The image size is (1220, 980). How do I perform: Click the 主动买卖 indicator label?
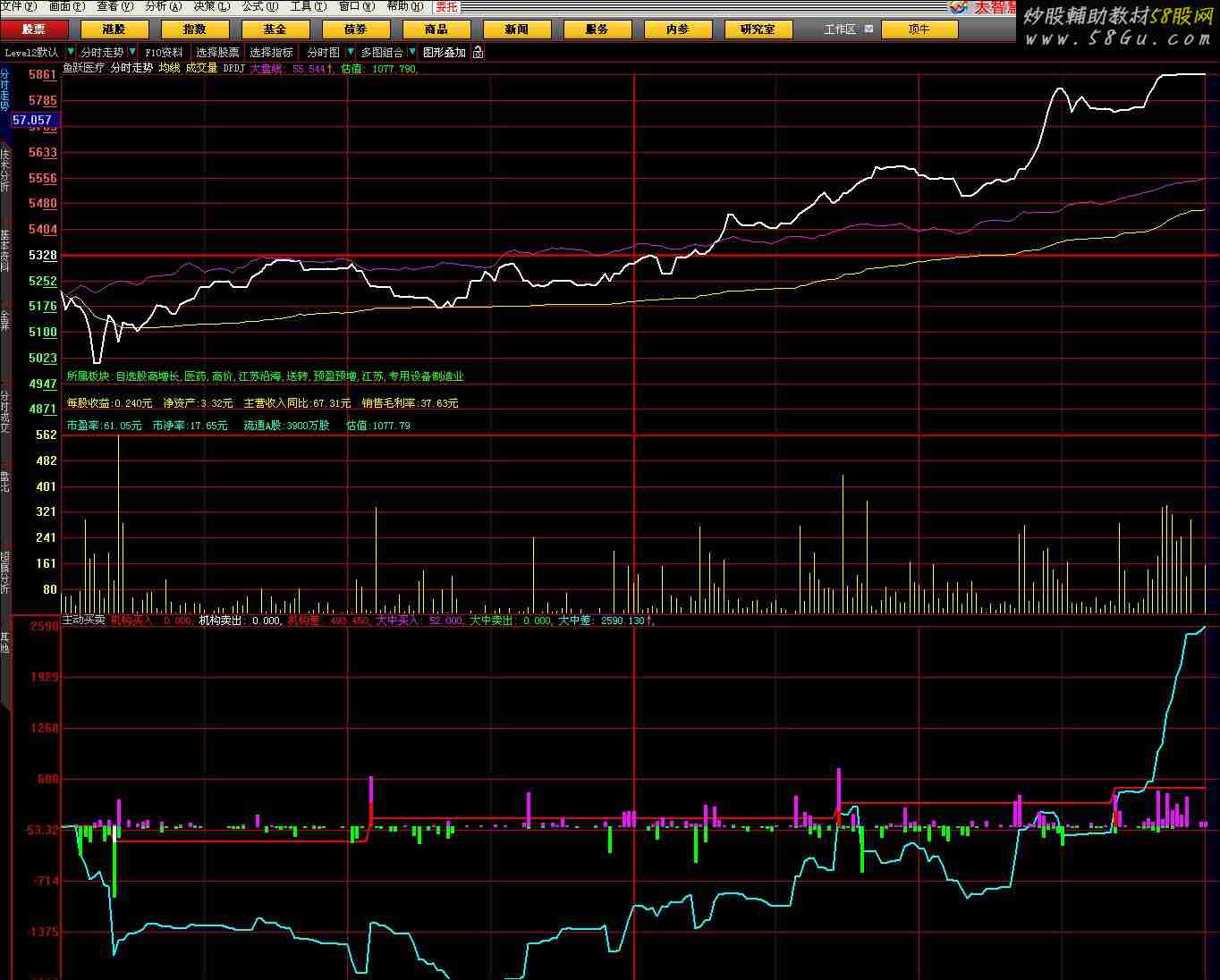(x=83, y=620)
